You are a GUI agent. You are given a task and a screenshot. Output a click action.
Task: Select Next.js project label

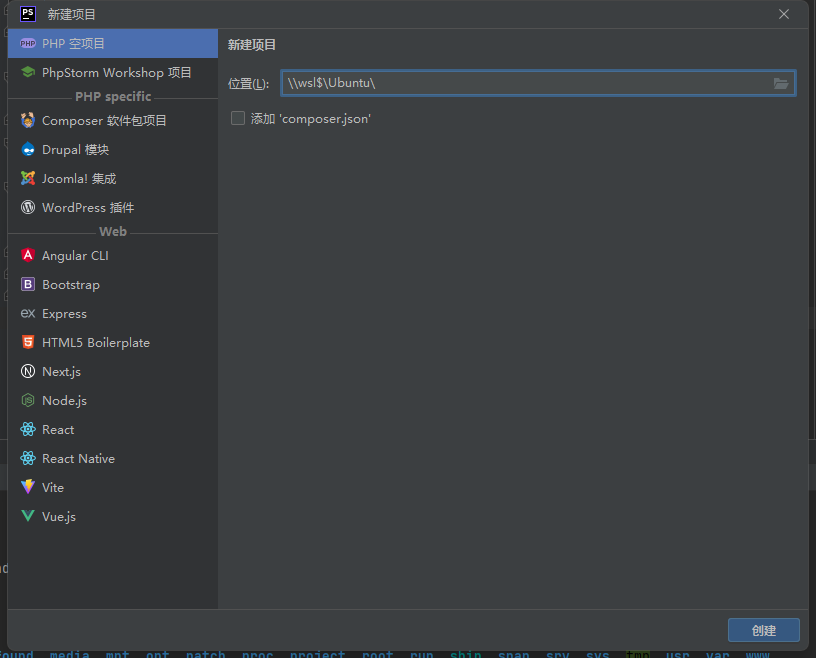(61, 372)
